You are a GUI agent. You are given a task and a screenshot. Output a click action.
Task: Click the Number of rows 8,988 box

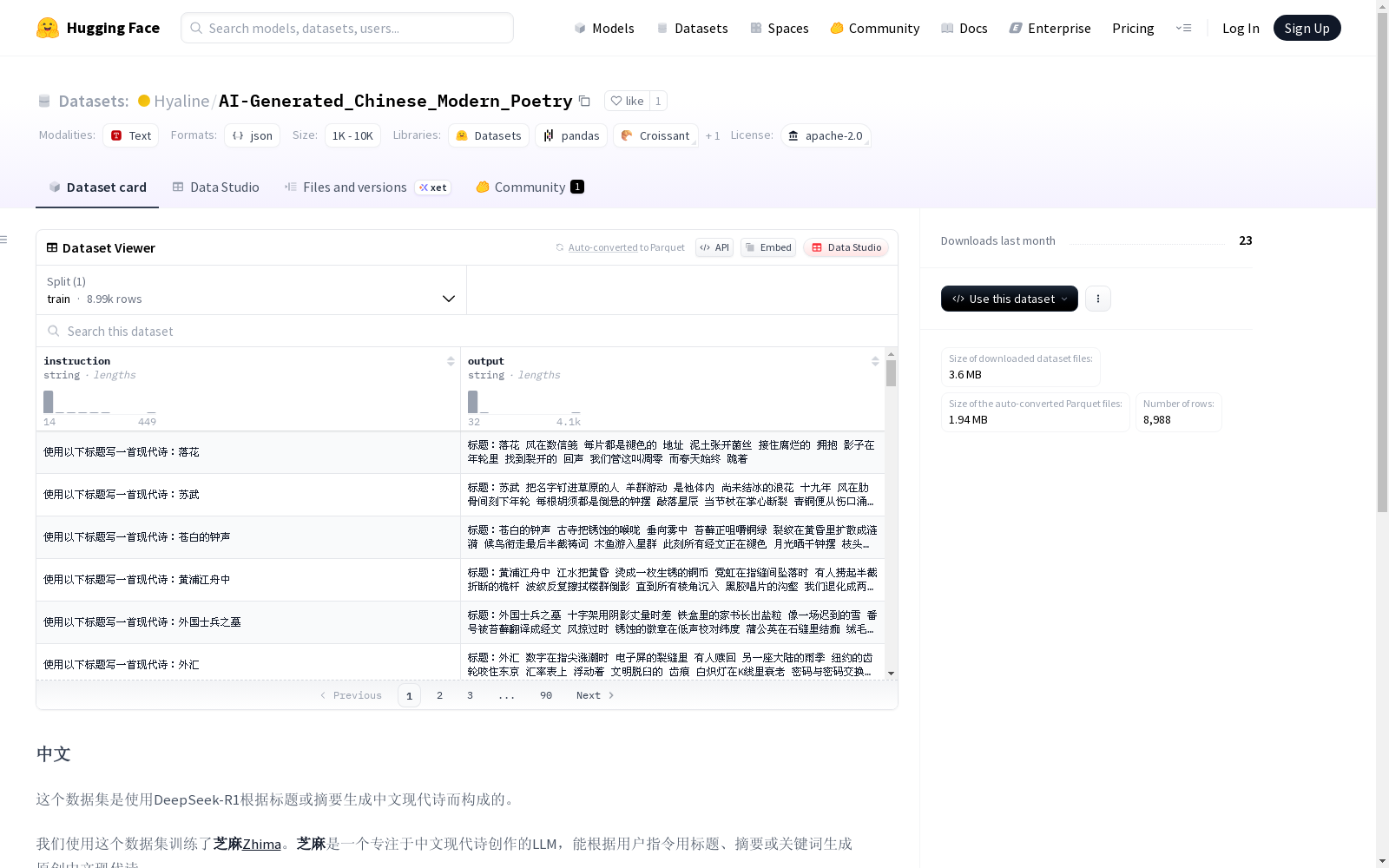tap(1179, 412)
